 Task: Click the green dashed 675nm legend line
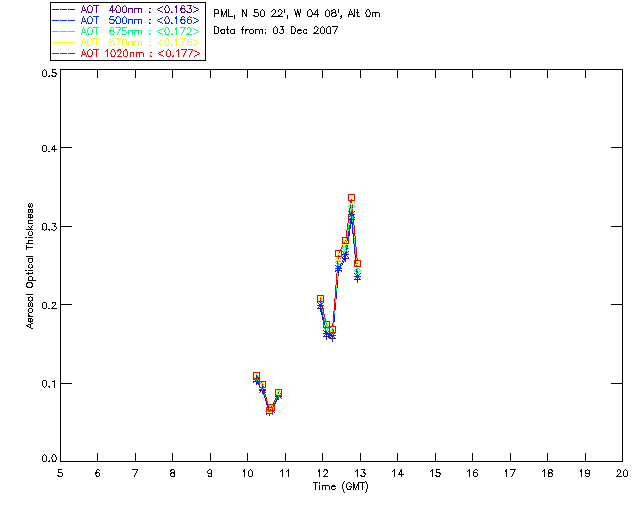64,31
